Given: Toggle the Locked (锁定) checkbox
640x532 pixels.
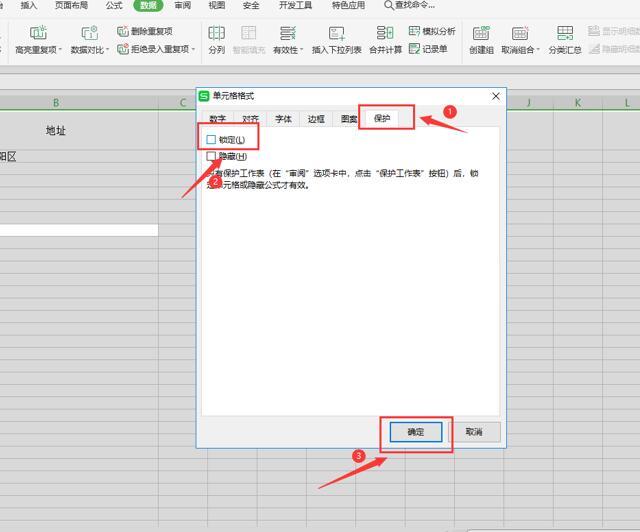Looking at the screenshot, I should [211, 140].
